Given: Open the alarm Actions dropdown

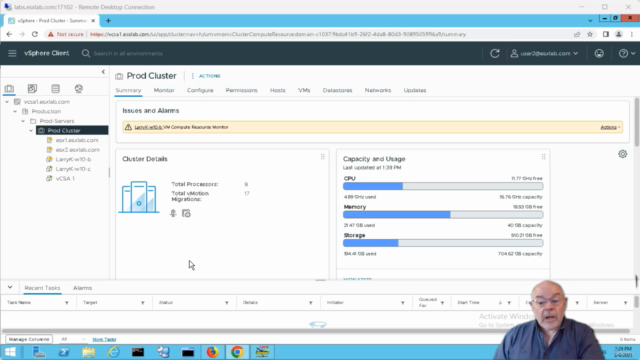Looking at the screenshot, I should pos(610,127).
